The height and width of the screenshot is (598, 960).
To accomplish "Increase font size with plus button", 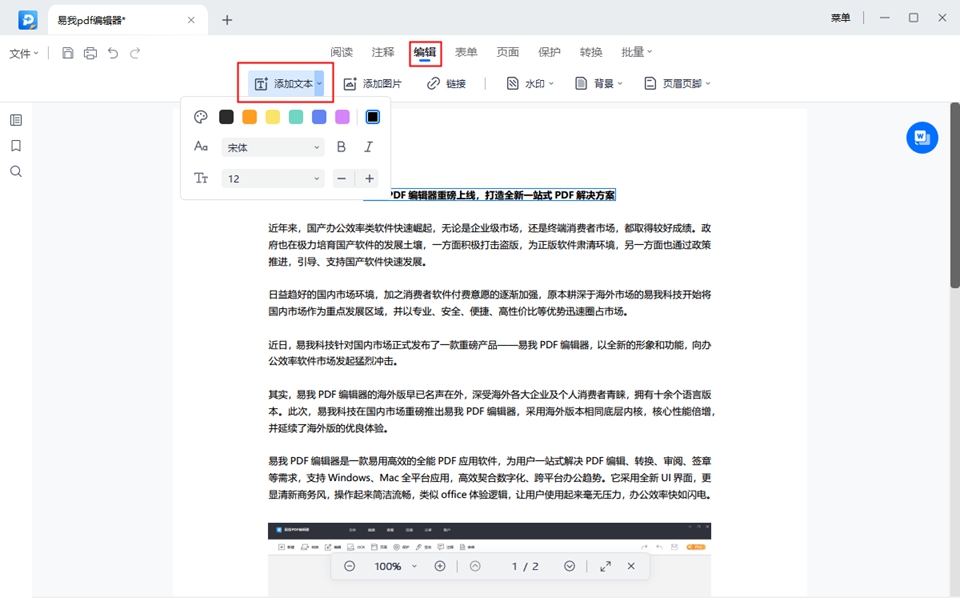I will pyautogui.click(x=369, y=179).
